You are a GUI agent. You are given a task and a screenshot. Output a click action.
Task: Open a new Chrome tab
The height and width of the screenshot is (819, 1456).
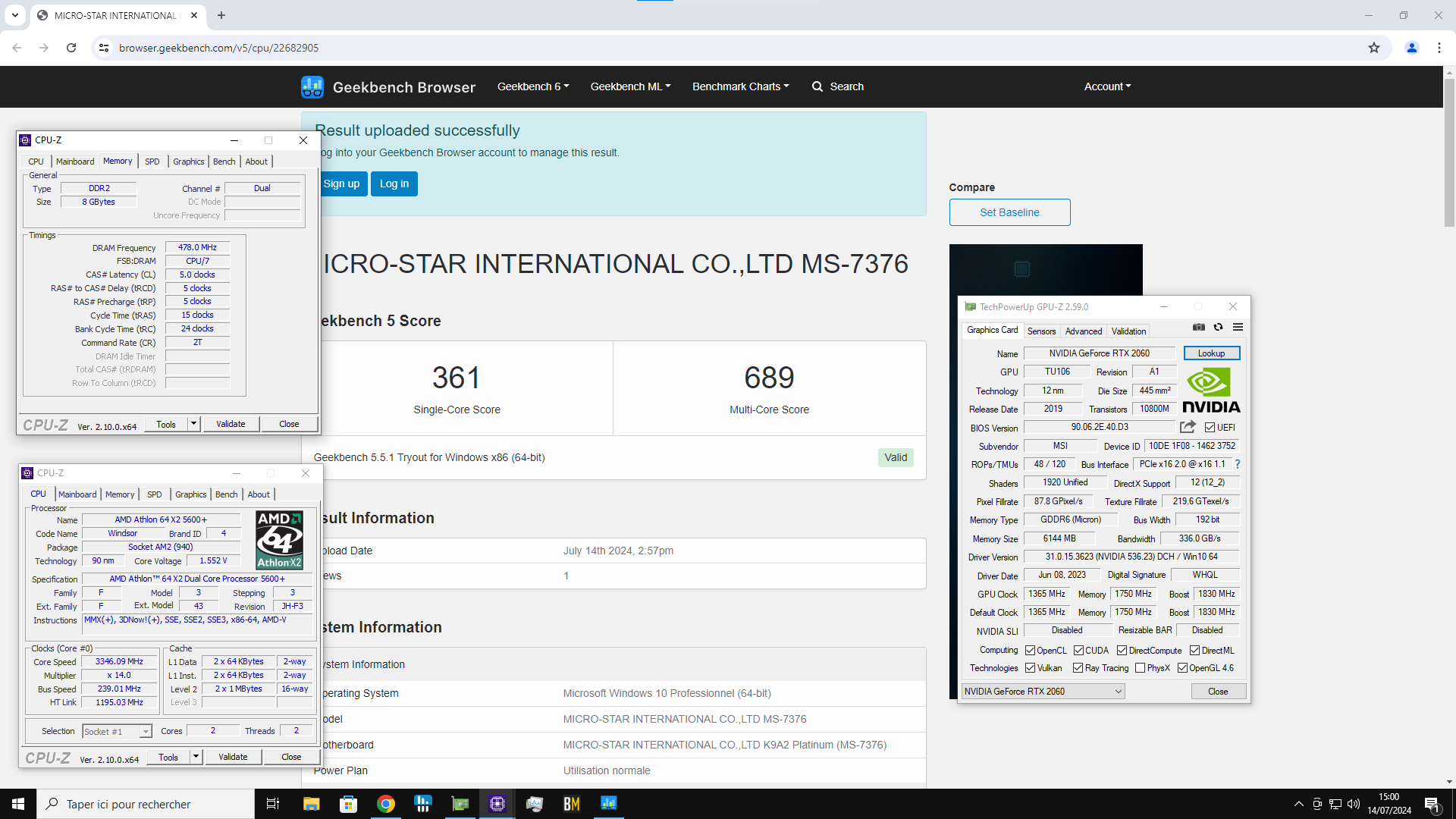pos(221,15)
